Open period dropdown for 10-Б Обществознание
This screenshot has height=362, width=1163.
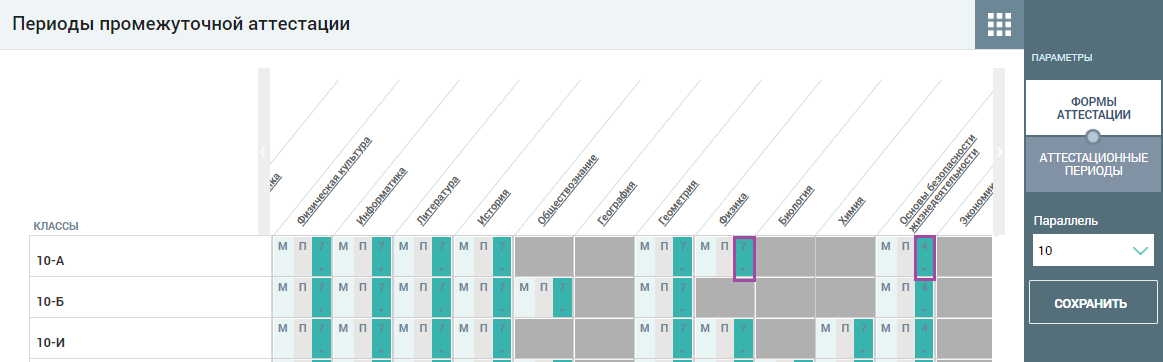(562, 297)
